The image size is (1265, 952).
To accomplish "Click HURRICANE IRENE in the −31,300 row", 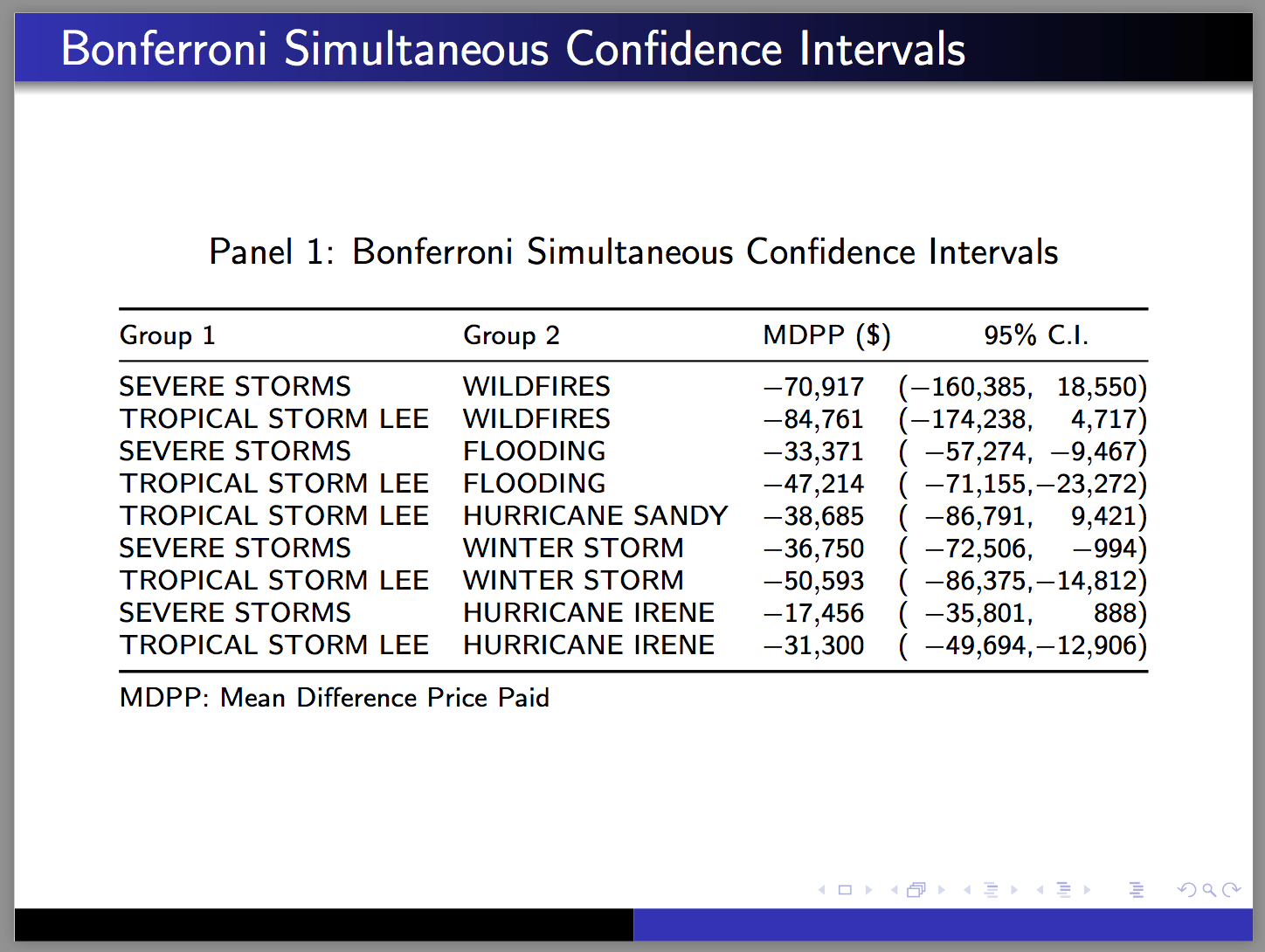I will pos(589,645).
